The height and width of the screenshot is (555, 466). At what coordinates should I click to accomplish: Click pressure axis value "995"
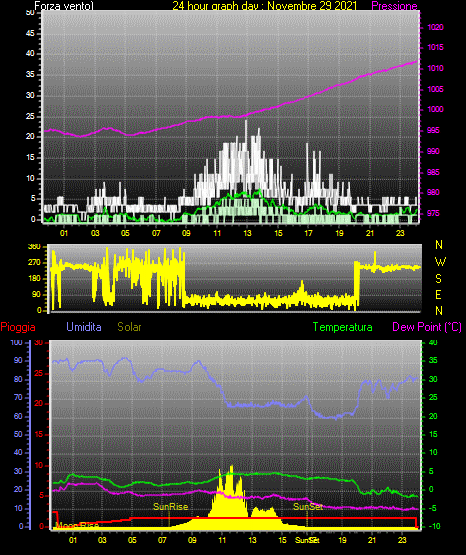(x=433, y=130)
